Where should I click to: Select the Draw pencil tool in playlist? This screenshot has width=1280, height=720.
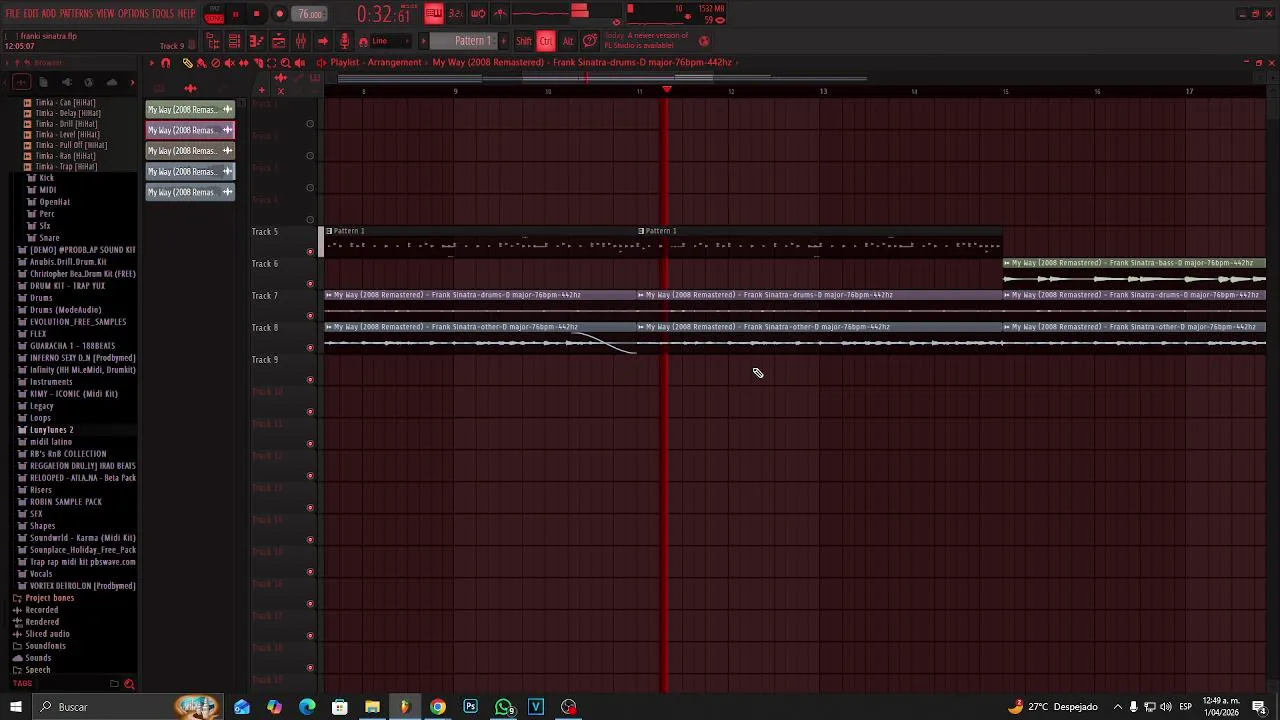click(x=187, y=62)
